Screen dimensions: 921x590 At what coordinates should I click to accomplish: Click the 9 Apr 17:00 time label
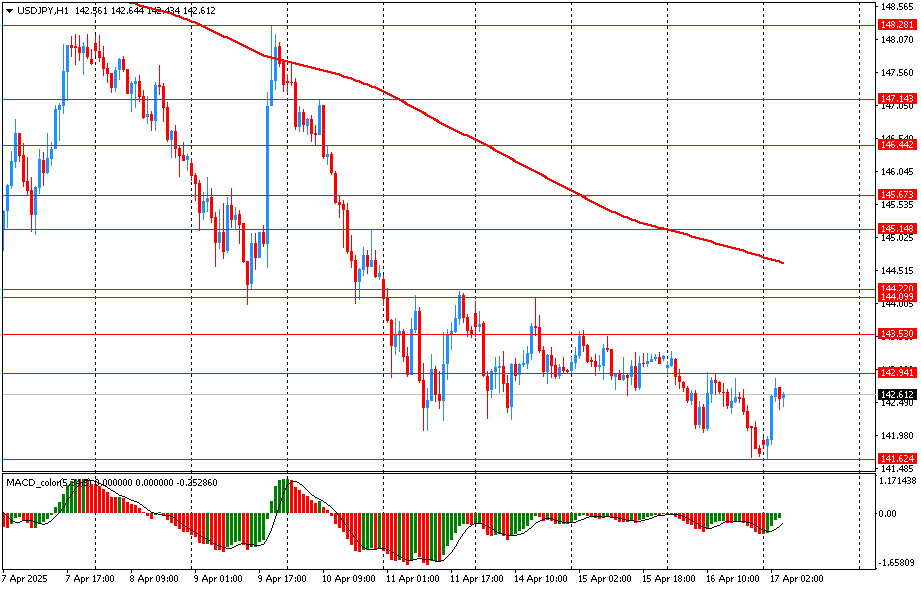(x=281, y=579)
